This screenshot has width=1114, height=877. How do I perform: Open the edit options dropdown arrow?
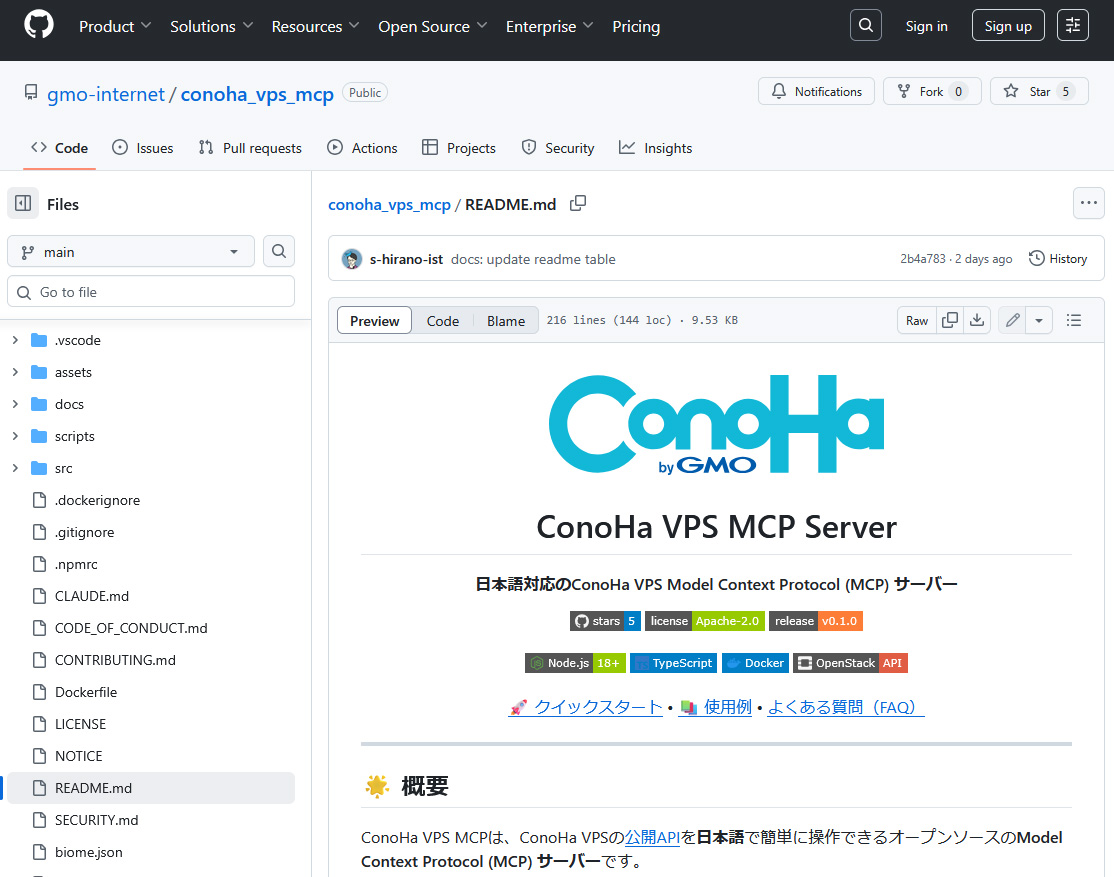pyautogui.click(x=1039, y=321)
